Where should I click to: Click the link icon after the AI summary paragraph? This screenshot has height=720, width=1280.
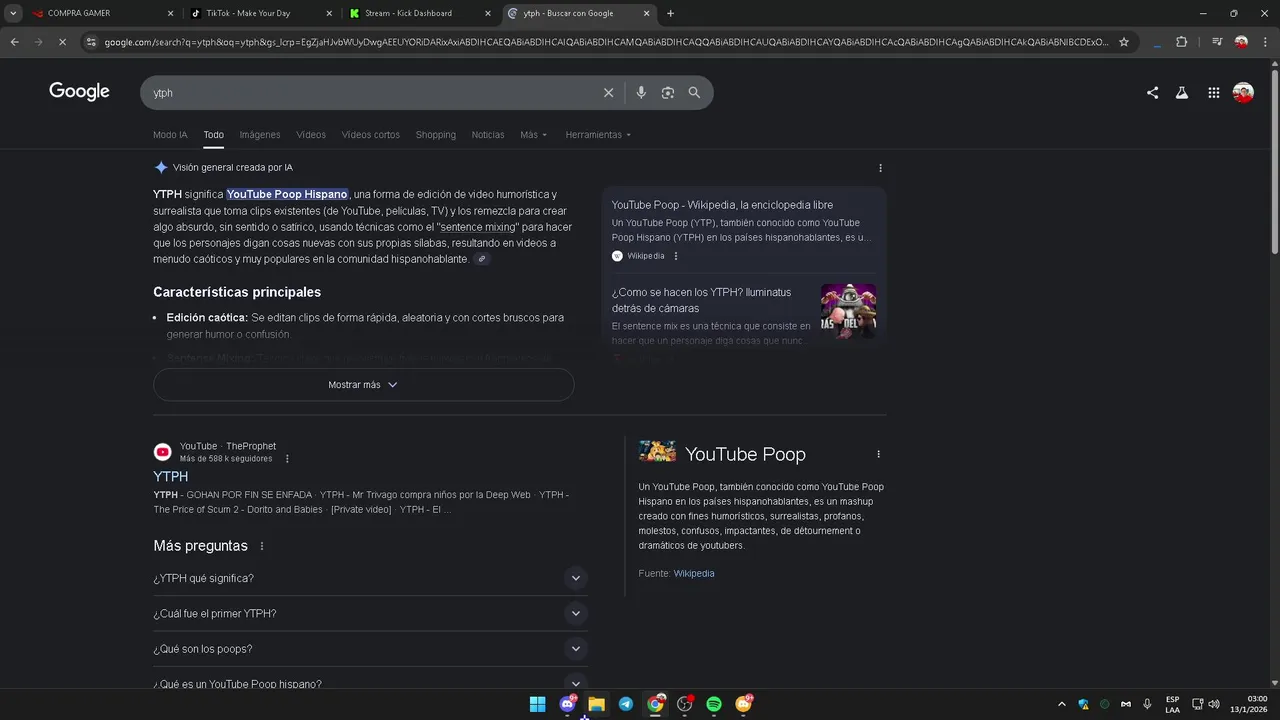pyautogui.click(x=482, y=259)
